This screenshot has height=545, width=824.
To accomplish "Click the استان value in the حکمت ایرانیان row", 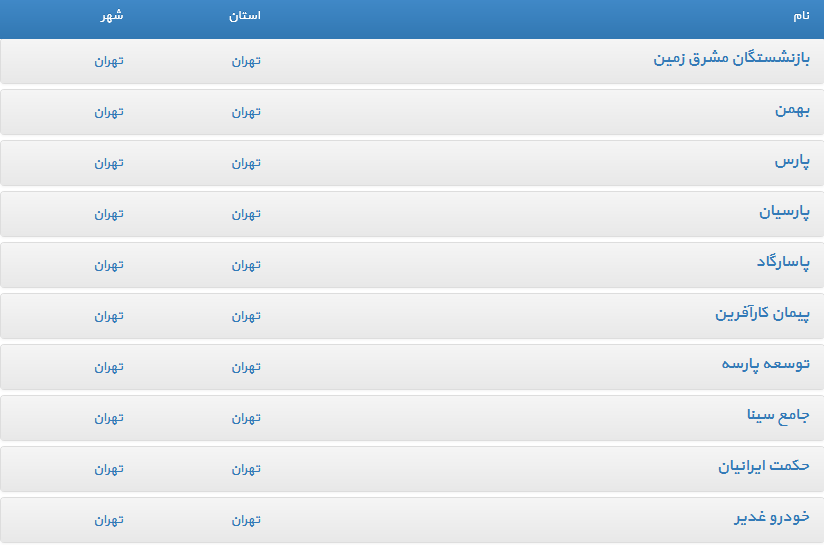I will click(x=246, y=469).
